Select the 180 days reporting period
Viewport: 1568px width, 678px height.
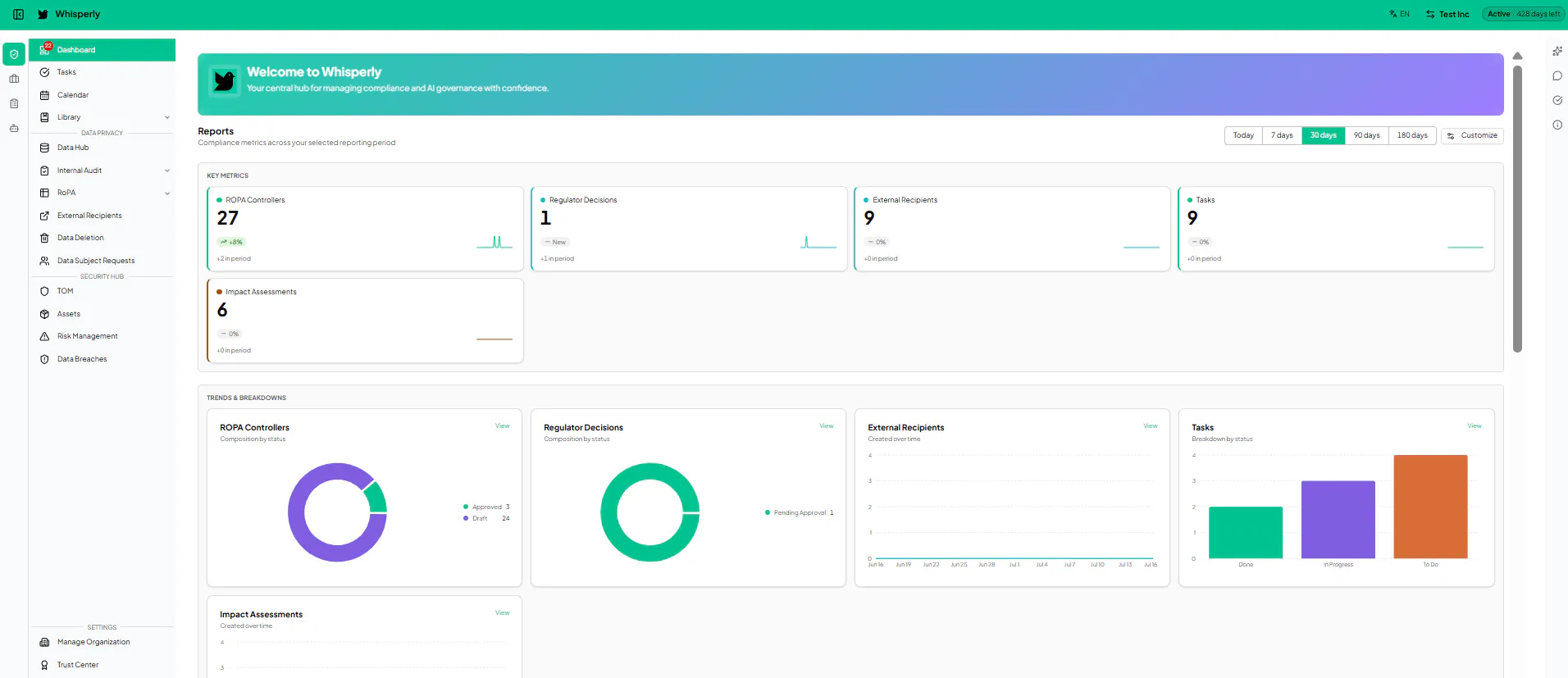(1412, 135)
